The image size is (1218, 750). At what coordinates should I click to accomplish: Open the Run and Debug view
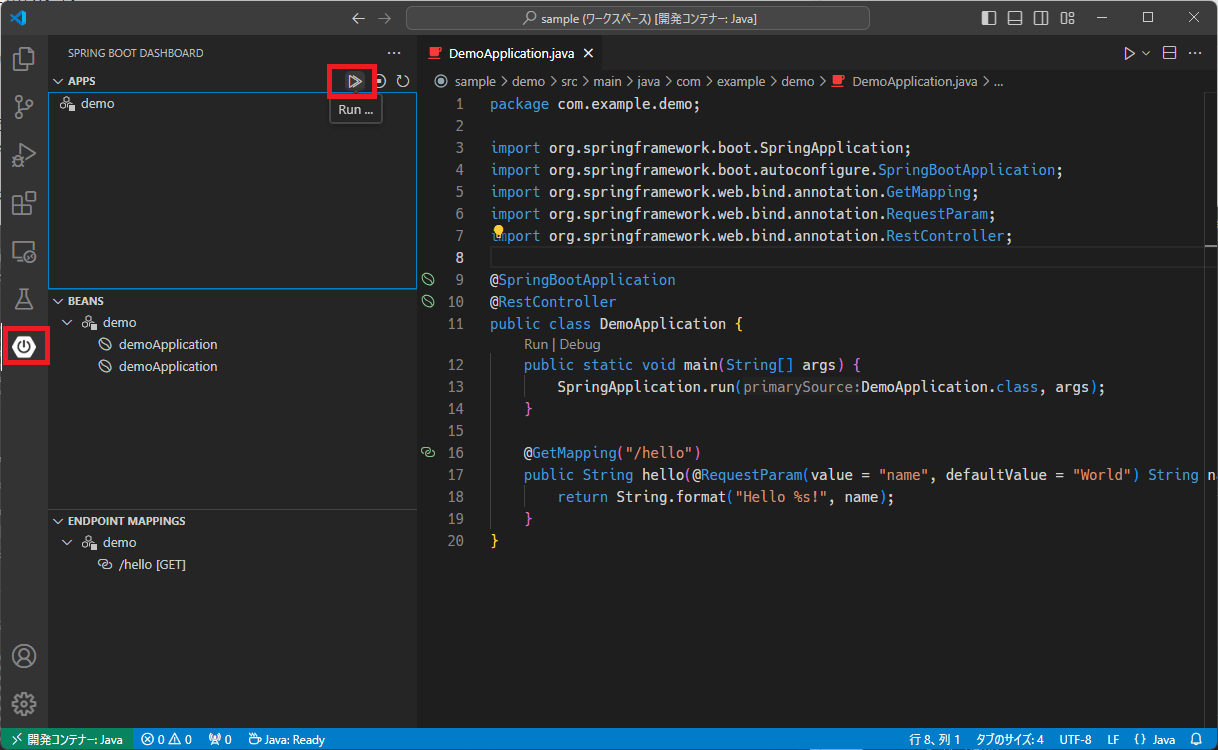[24, 155]
